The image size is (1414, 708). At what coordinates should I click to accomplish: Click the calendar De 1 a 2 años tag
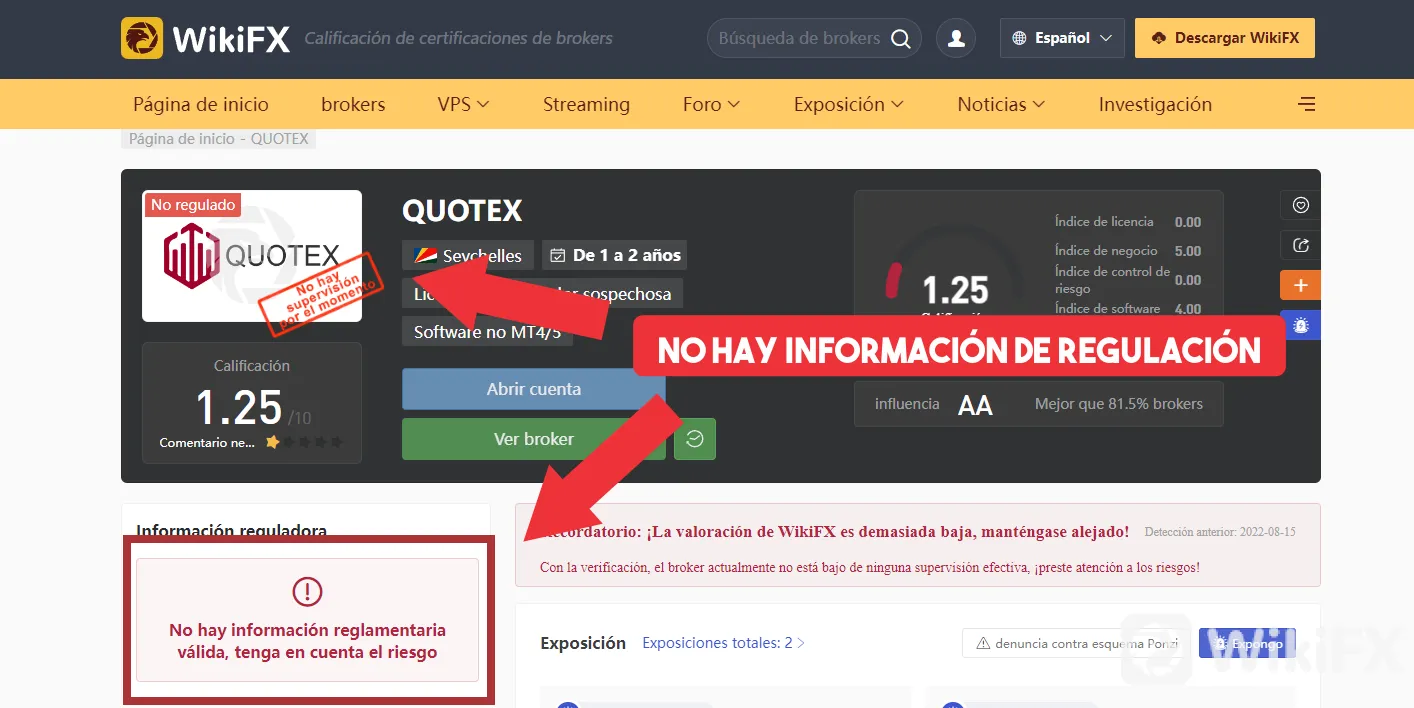tap(614, 255)
